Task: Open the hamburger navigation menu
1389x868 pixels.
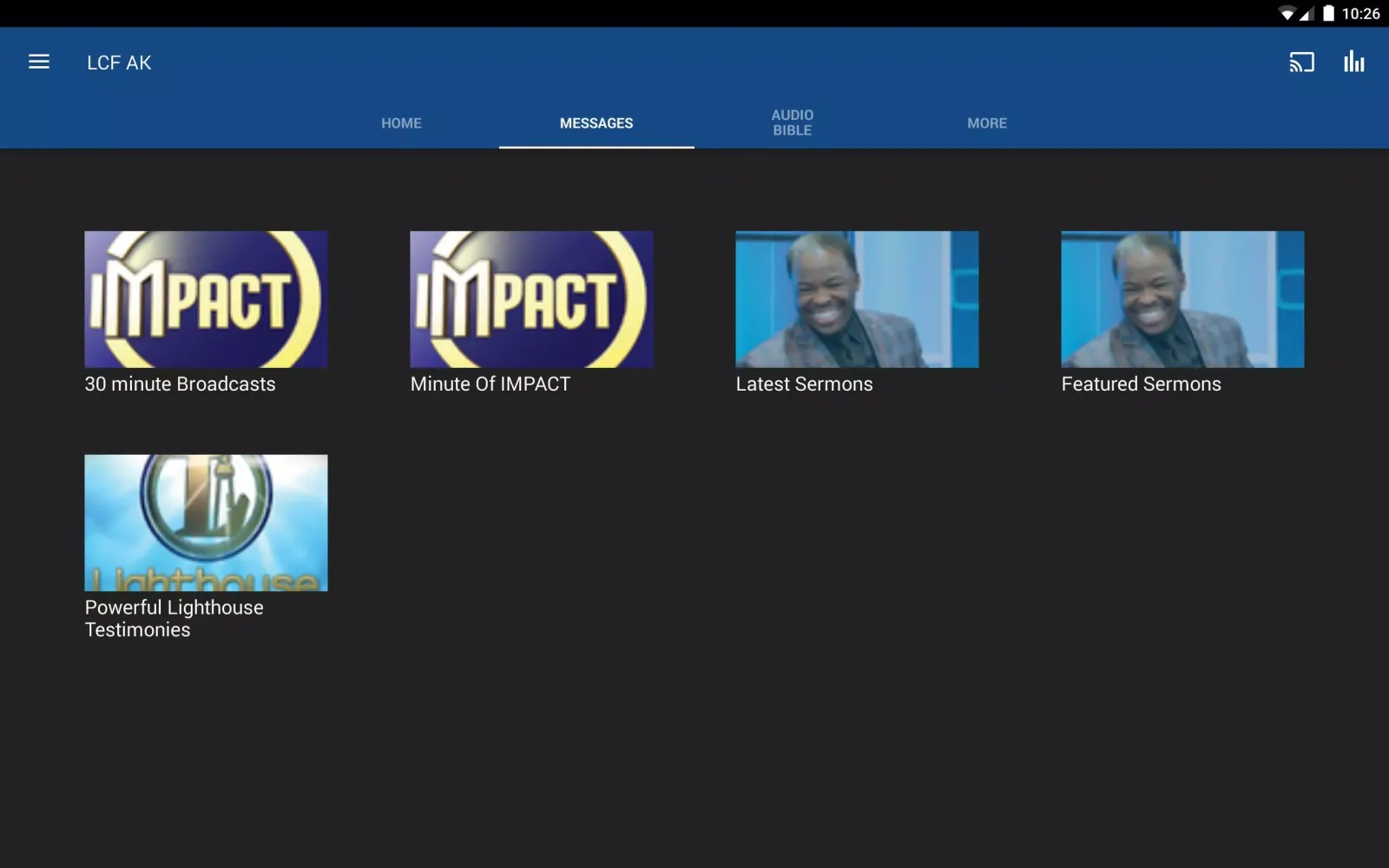Action: [x=39, y=62]
